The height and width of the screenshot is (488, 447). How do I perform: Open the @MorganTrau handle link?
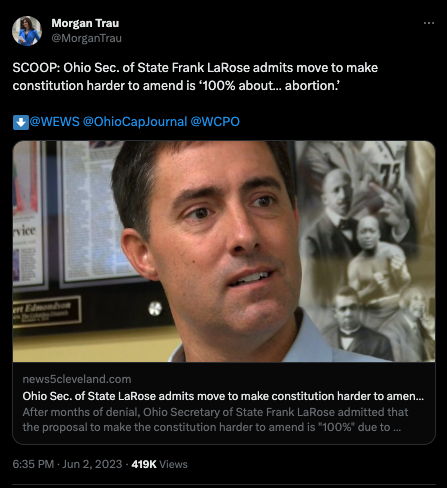[x=86, y=38]
